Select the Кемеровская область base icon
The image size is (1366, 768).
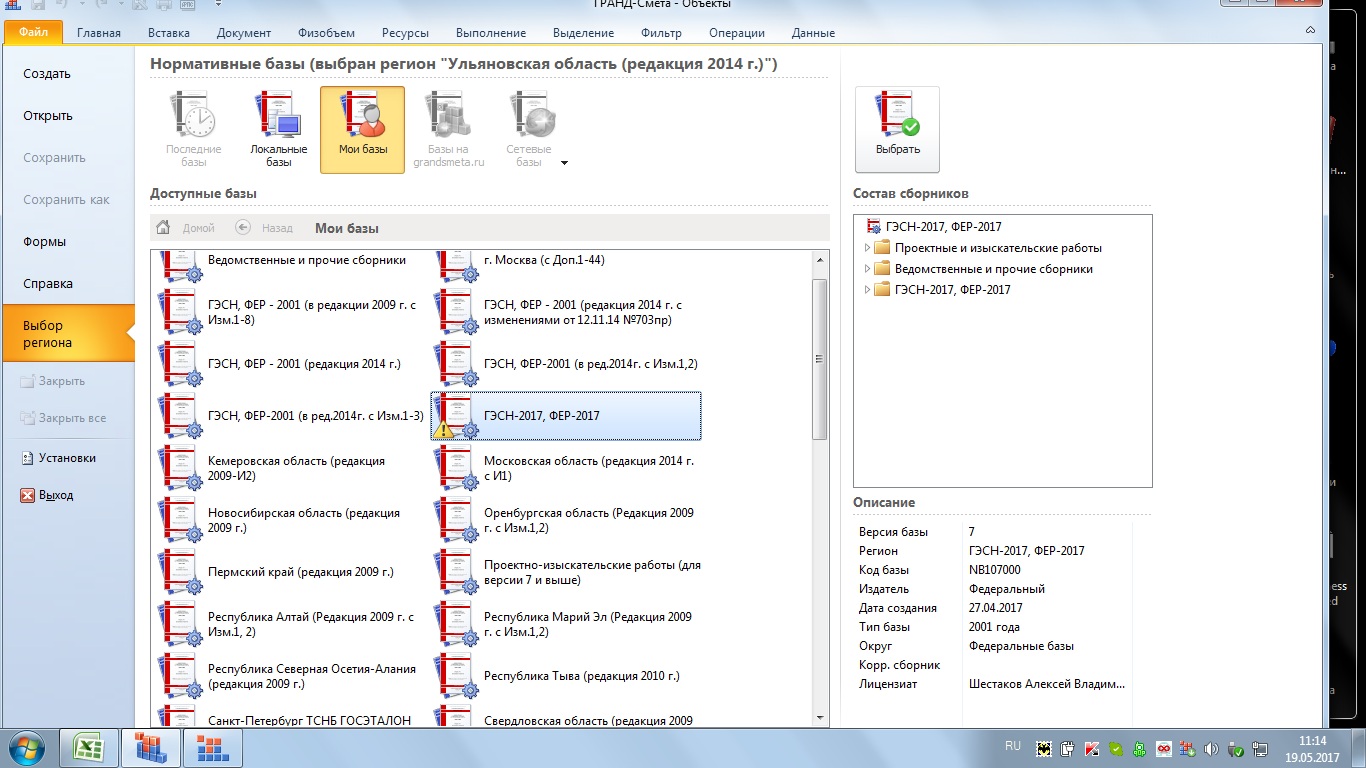coord(181,468)
